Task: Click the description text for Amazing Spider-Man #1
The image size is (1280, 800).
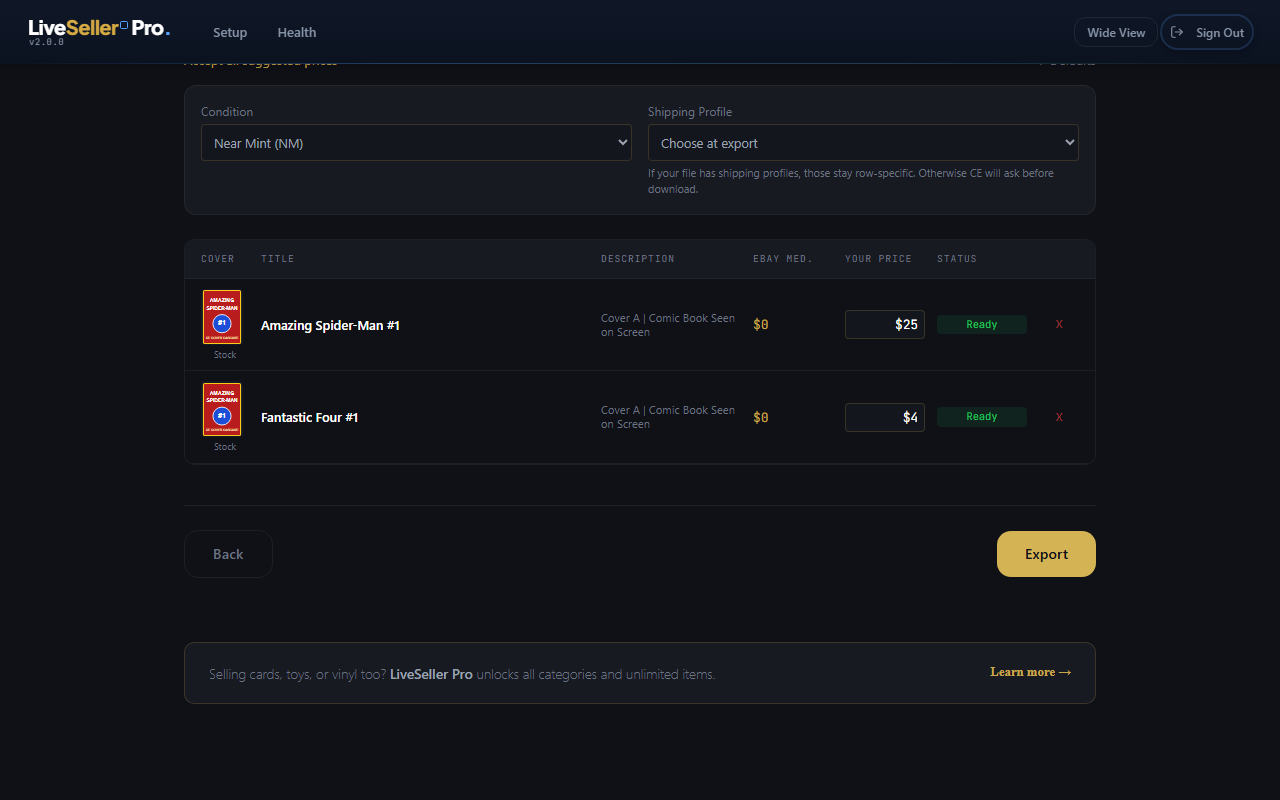Action: pyautogui.click(x=668, y=325)
